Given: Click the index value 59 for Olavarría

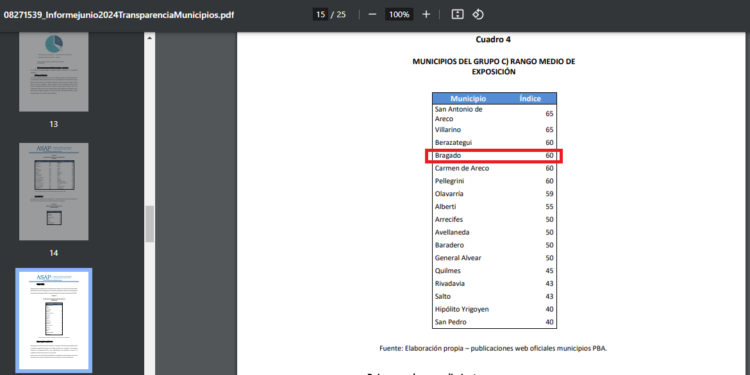Looking at the screenshot, I should (x=549, y=194).
